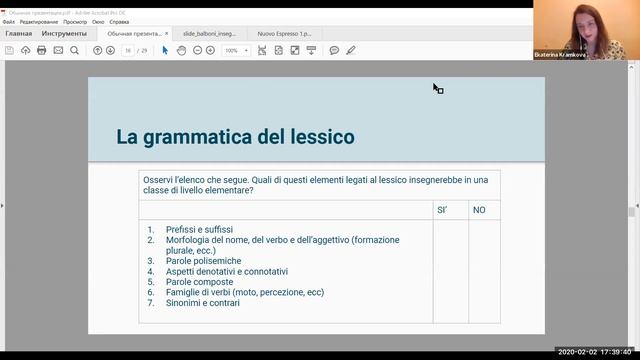Expand the left navigation pane arrow
Image resolution: width=640 pixels, height=360 pixels.
[x=2, y=206]
